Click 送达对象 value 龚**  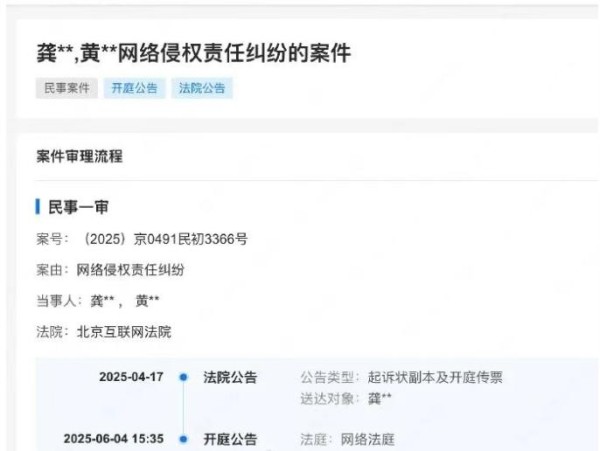(x=380, y=399)
